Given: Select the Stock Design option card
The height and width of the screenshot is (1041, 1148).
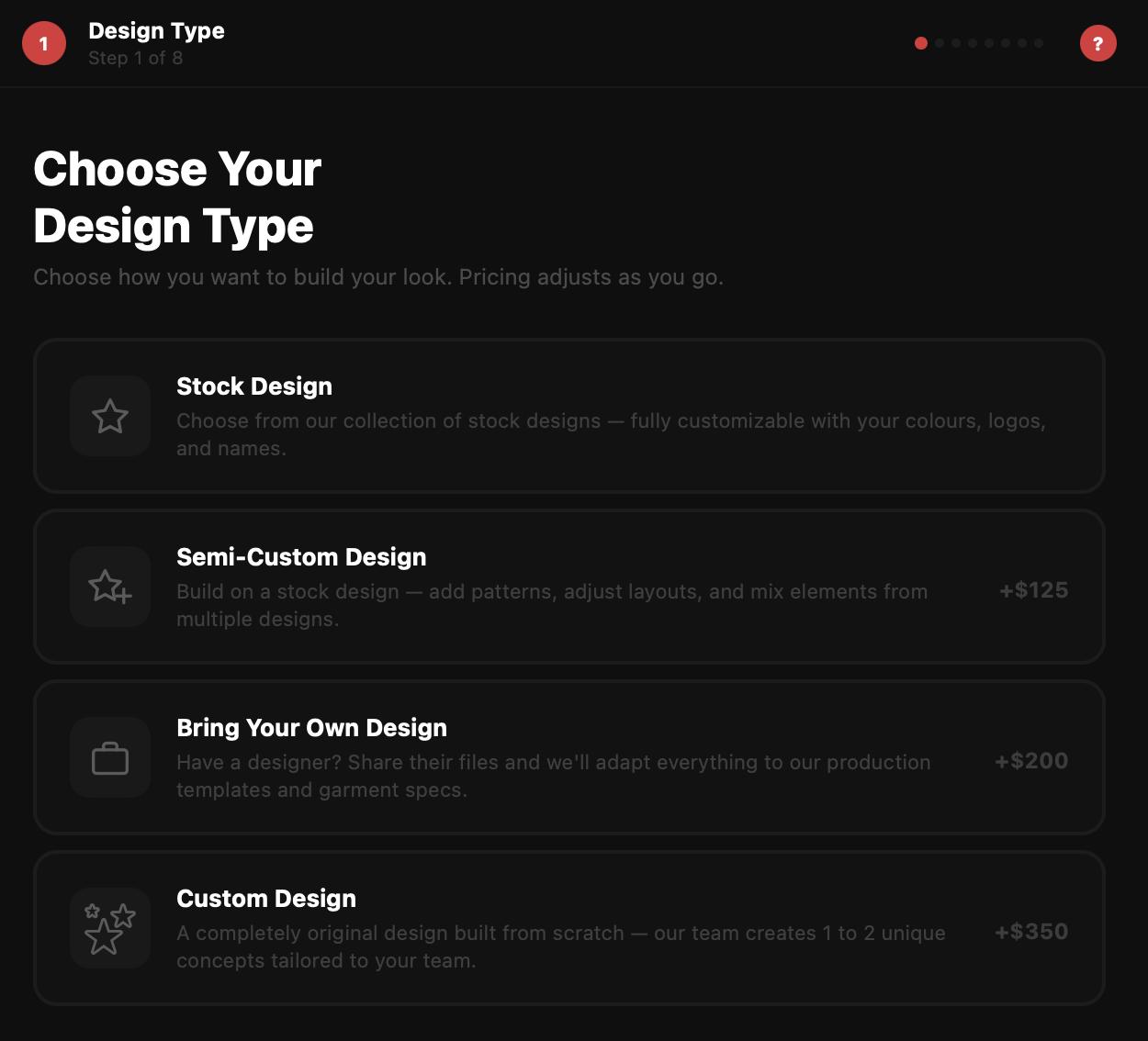Looking at the screenshot, I should click(569, 416).
